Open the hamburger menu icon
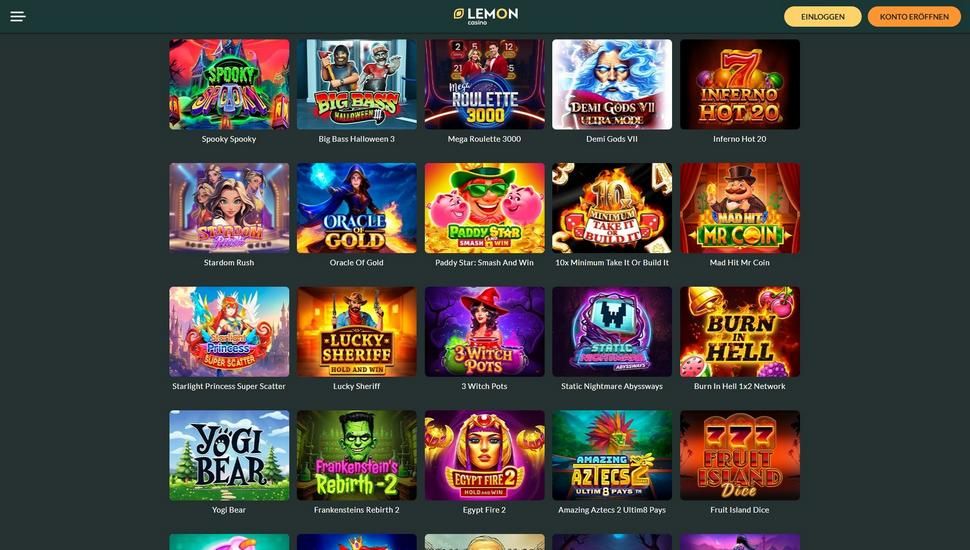This screenshot has height=550, width=970. pos(18,16)
